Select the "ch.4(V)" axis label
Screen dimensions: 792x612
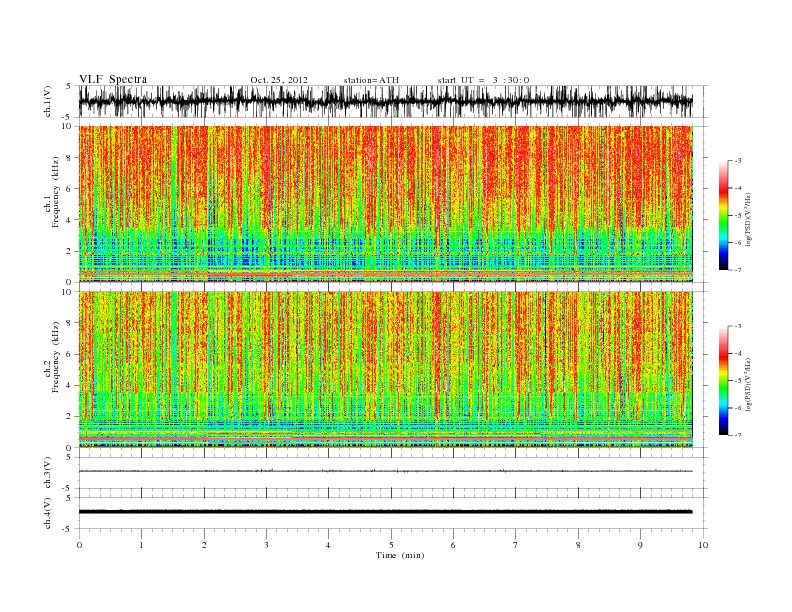pyautogui.click(x=47, y=513)
